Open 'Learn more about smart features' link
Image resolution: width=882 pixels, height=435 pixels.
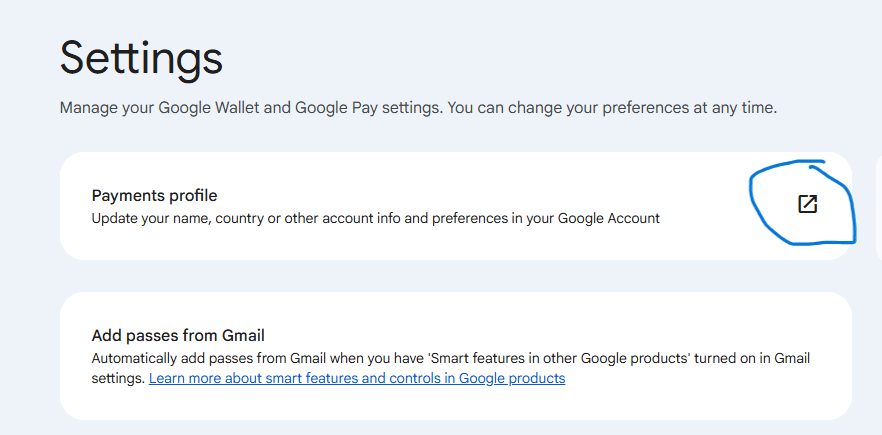click(357, 379)
